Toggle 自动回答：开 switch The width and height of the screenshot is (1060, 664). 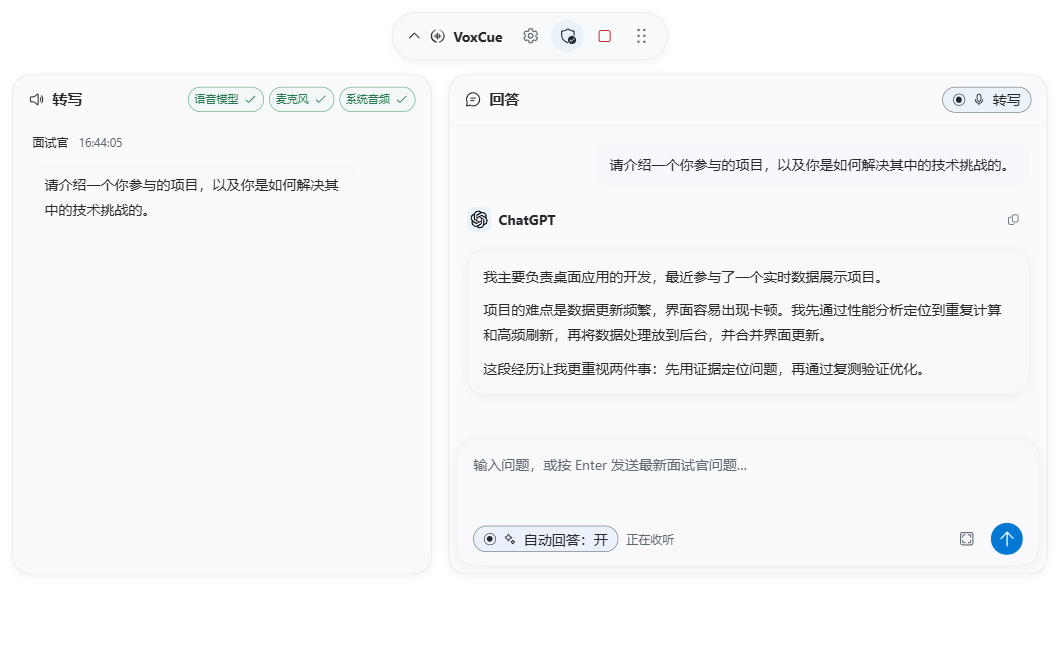[546, 539]
